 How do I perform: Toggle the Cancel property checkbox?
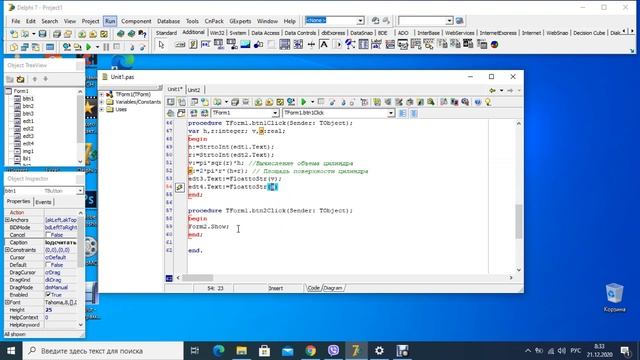tap(48, 235)
